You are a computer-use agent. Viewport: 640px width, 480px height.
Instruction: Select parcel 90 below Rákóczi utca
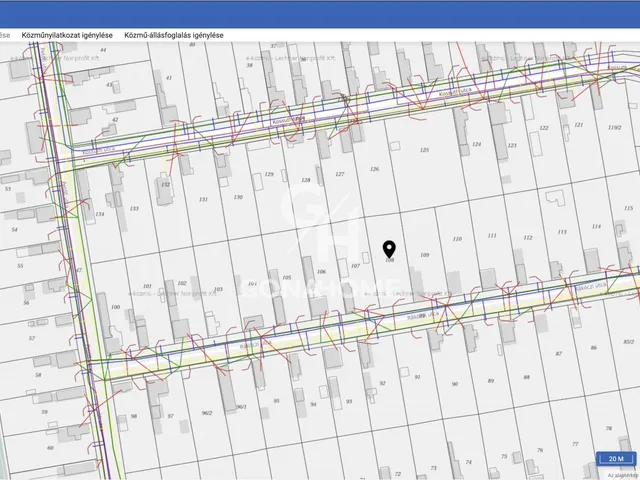pyautogui.click(x=454, y=383)
